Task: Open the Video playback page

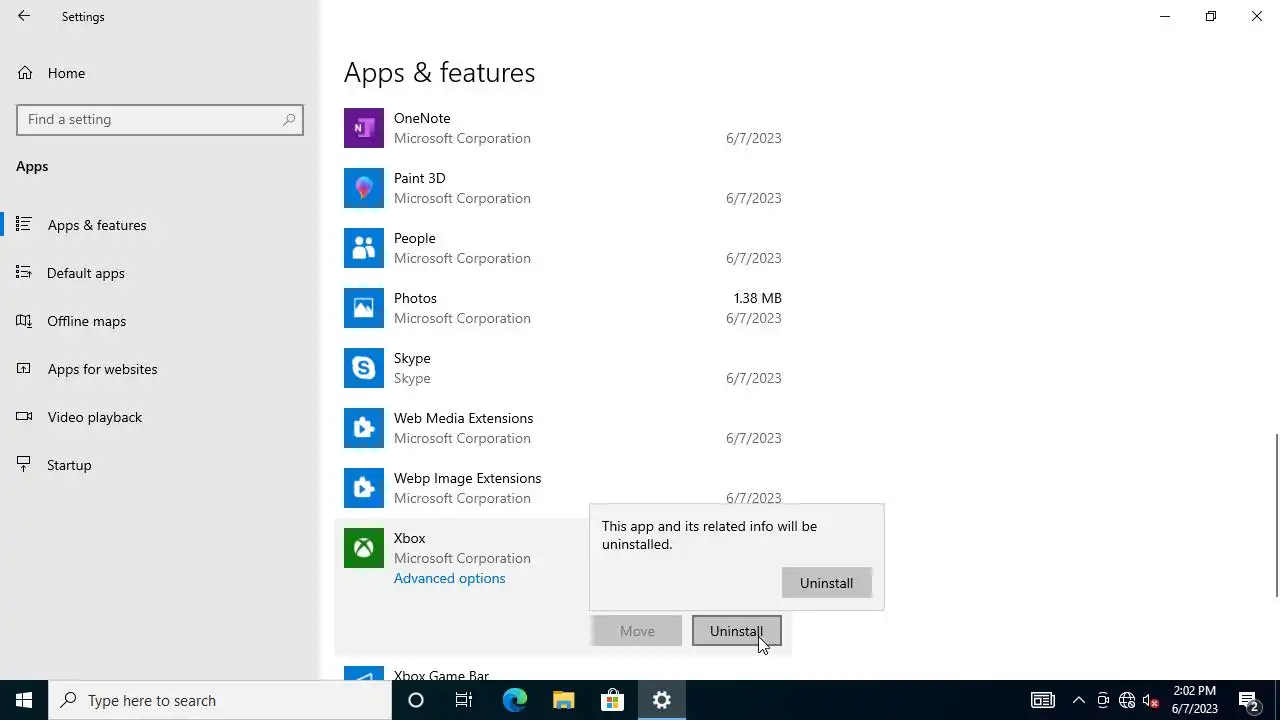Action: coord(160,417)
